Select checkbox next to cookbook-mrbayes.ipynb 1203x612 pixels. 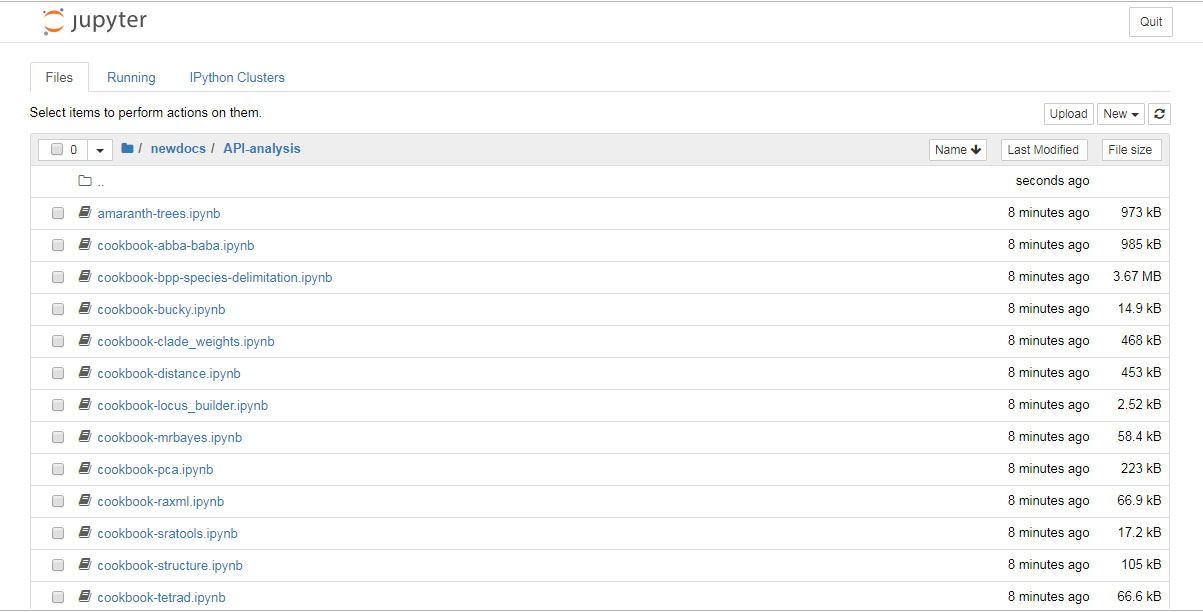[58, 437]
